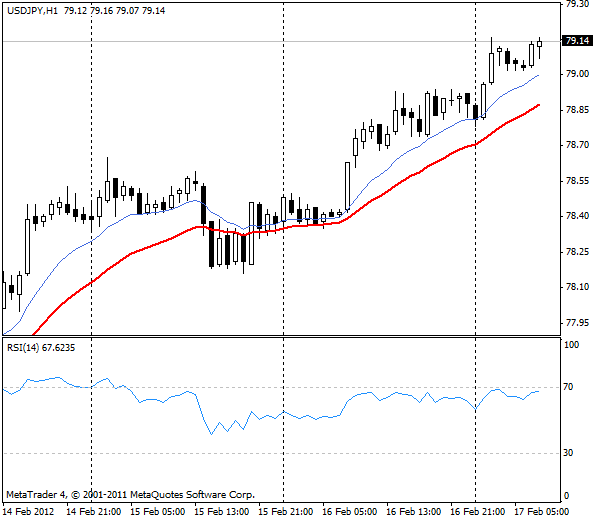Click the 79.30 price axis label

577,4
